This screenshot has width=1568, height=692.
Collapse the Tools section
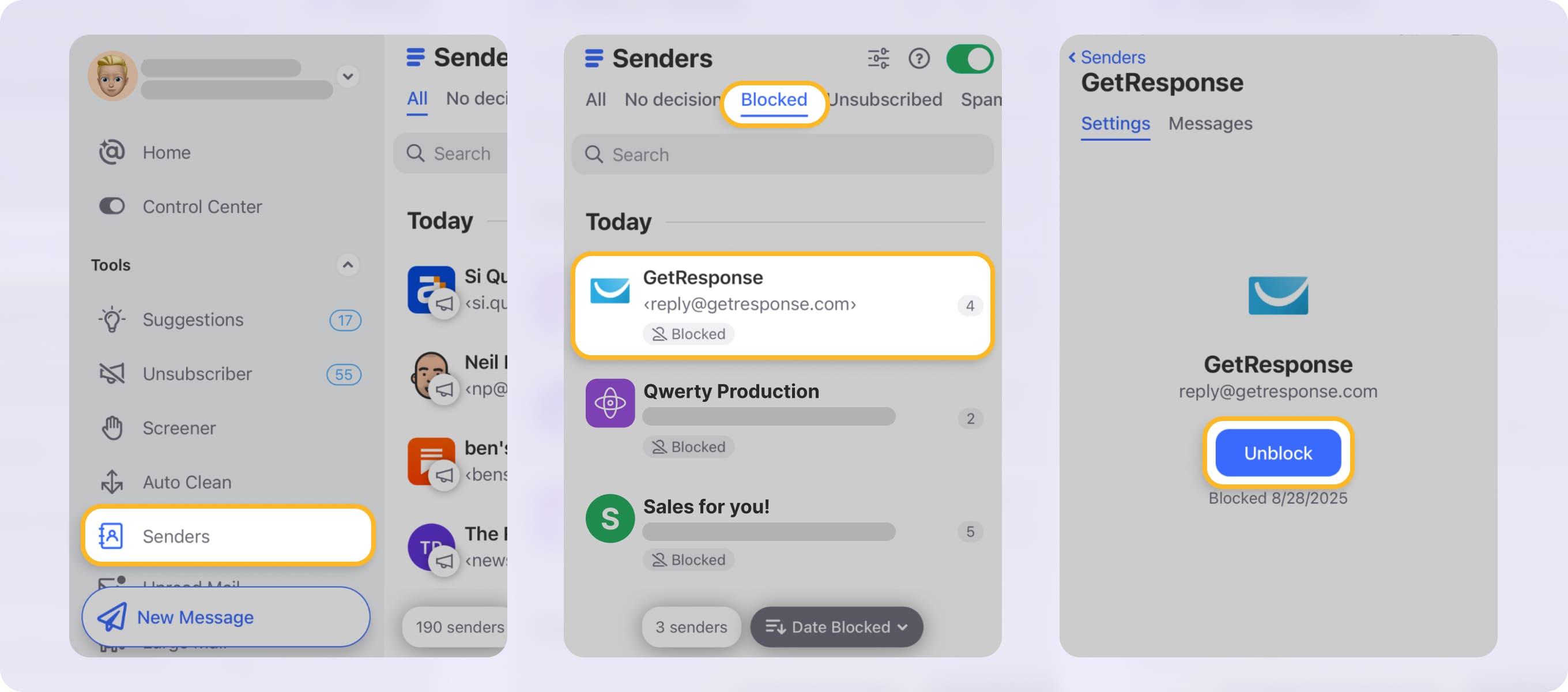[347, 265]
